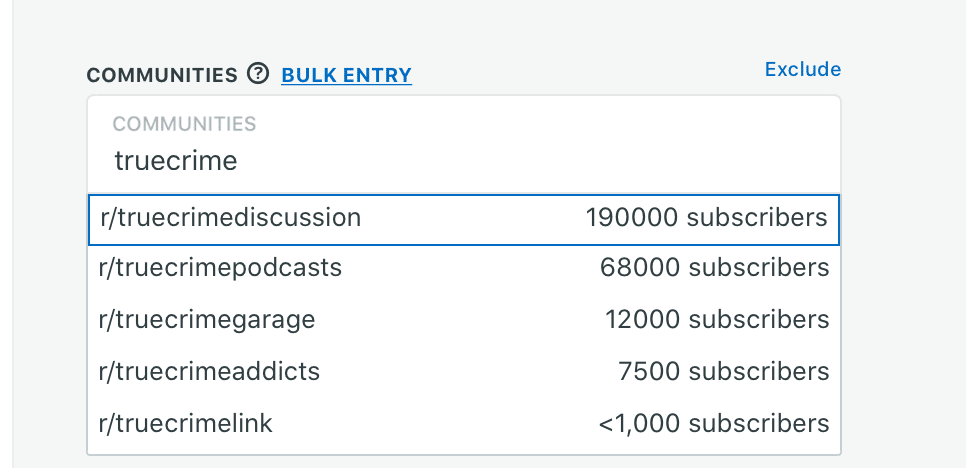Click the bold Communities section heading
Screen dimensions: 966x468
pos(162,75)
